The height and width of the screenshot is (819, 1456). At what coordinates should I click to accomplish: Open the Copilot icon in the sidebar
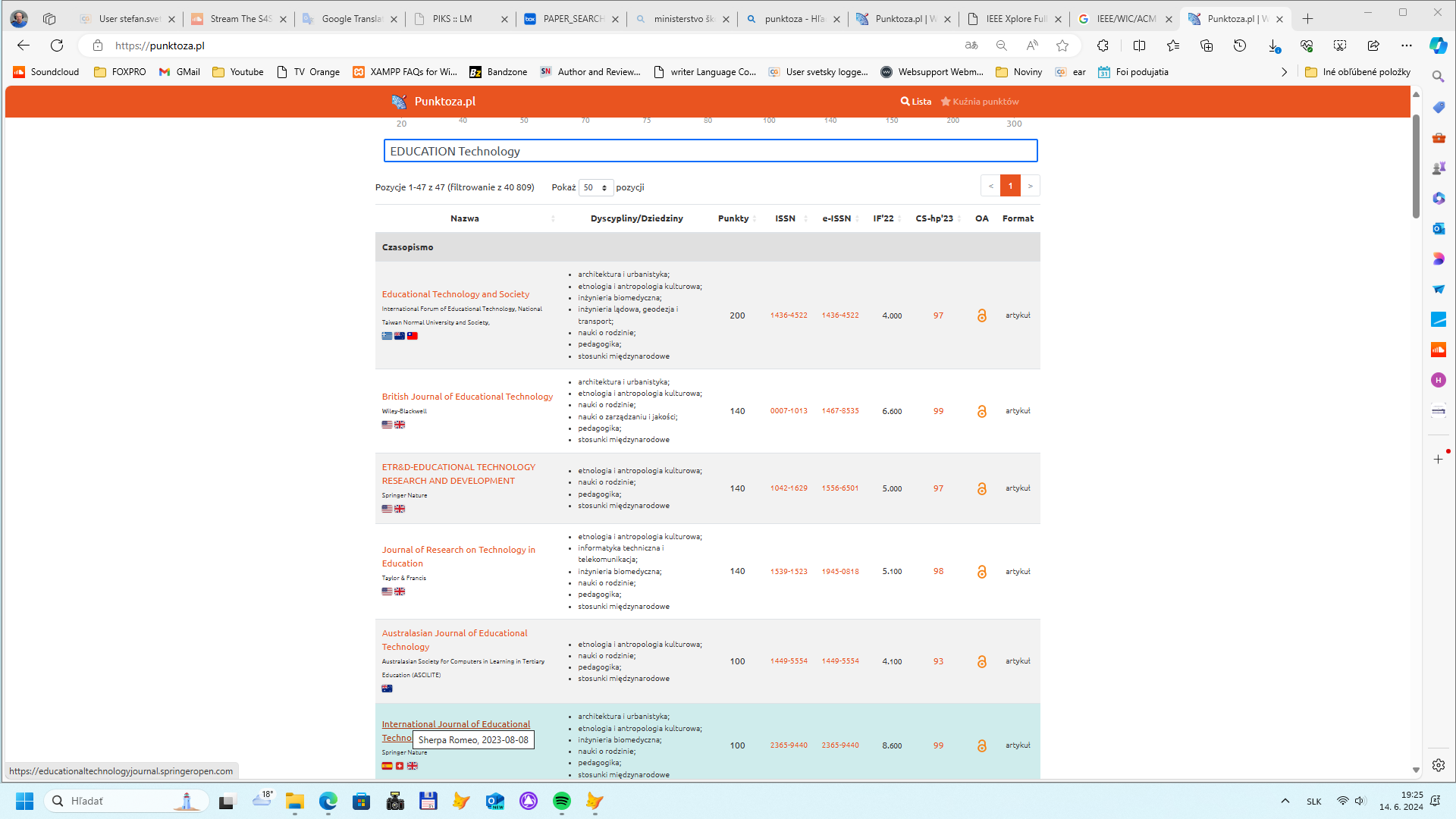coord(1438,45)
